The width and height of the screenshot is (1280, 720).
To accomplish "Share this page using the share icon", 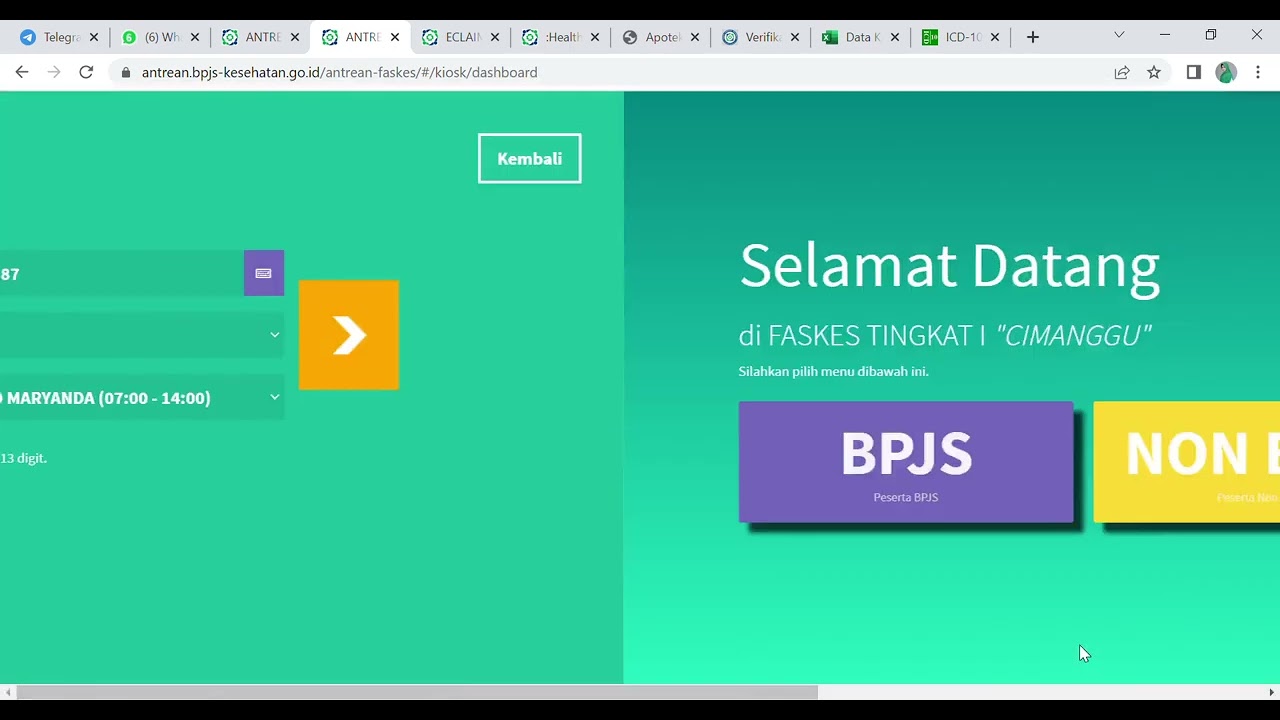I will click(x=1122, y=72).
